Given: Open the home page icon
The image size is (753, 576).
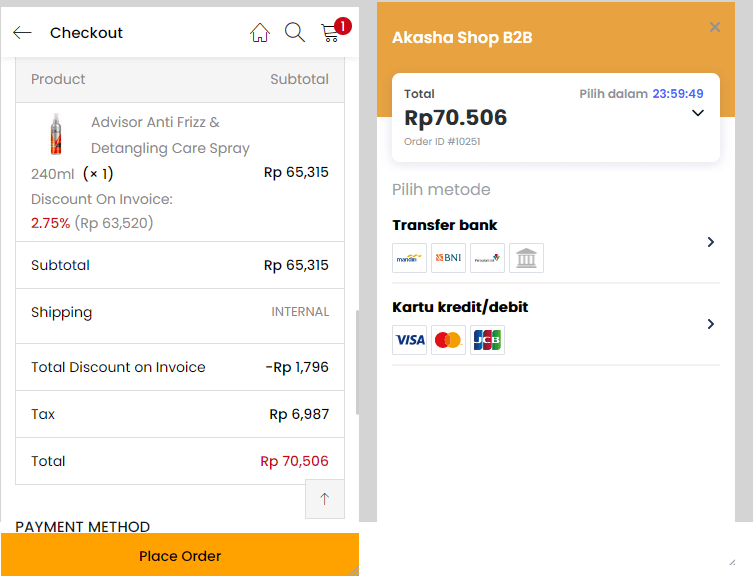Looking at the screenshot, I should click(260, 33).
